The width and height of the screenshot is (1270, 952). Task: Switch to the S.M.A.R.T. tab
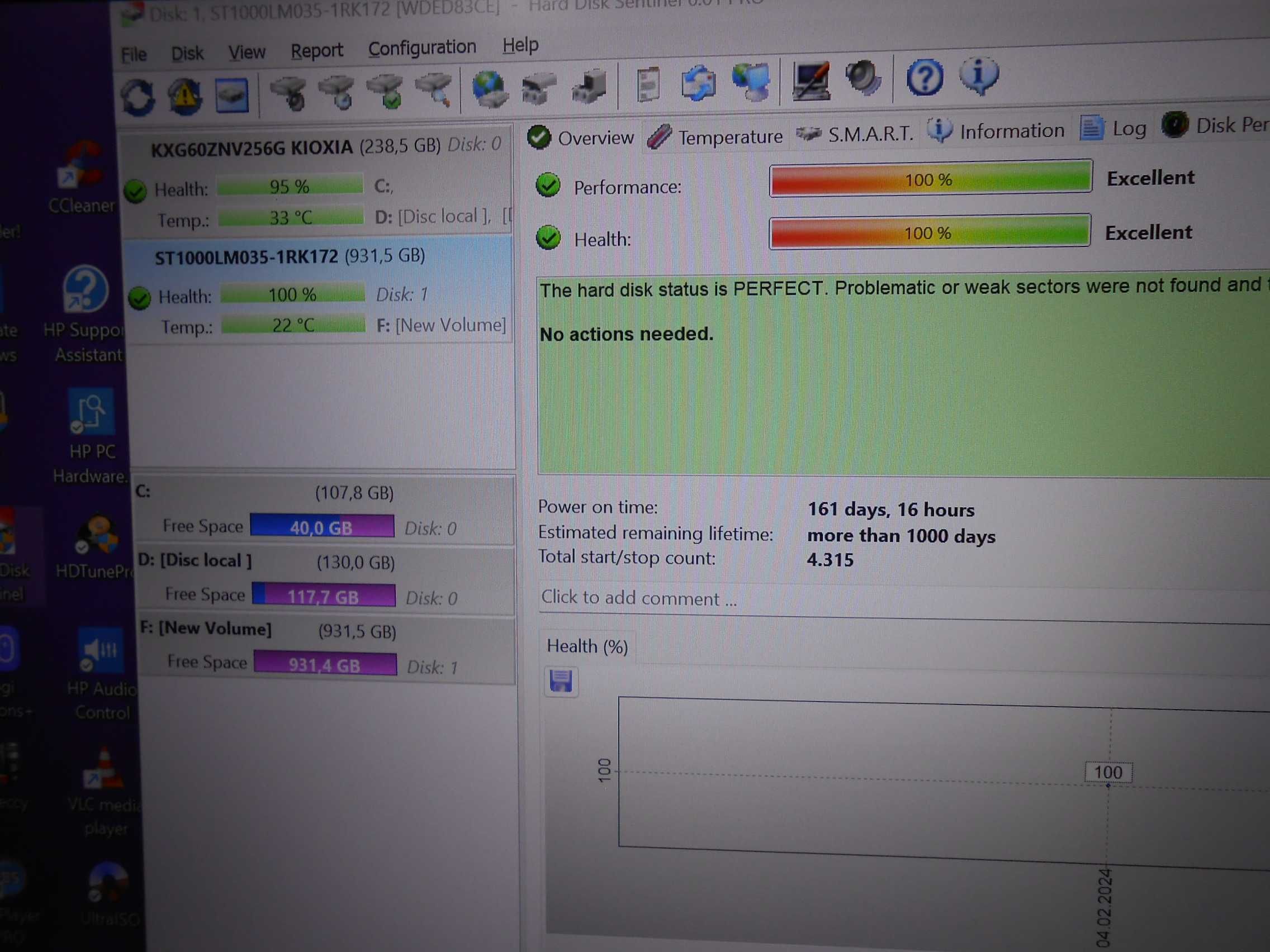tap(855, 134)
